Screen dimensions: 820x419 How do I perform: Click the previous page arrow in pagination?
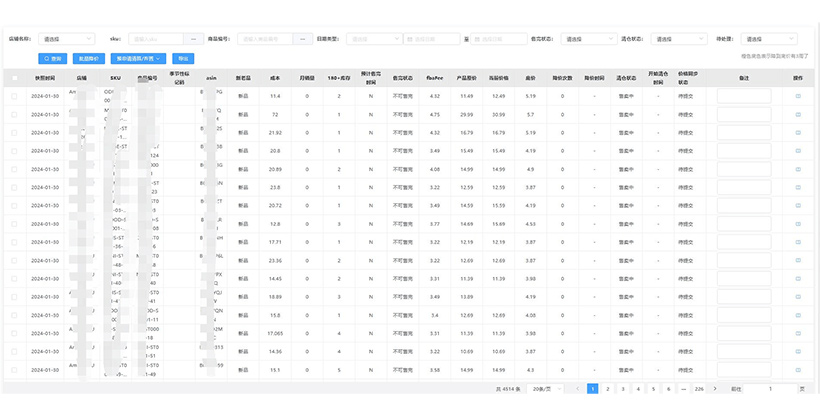(x=577, y=388)
